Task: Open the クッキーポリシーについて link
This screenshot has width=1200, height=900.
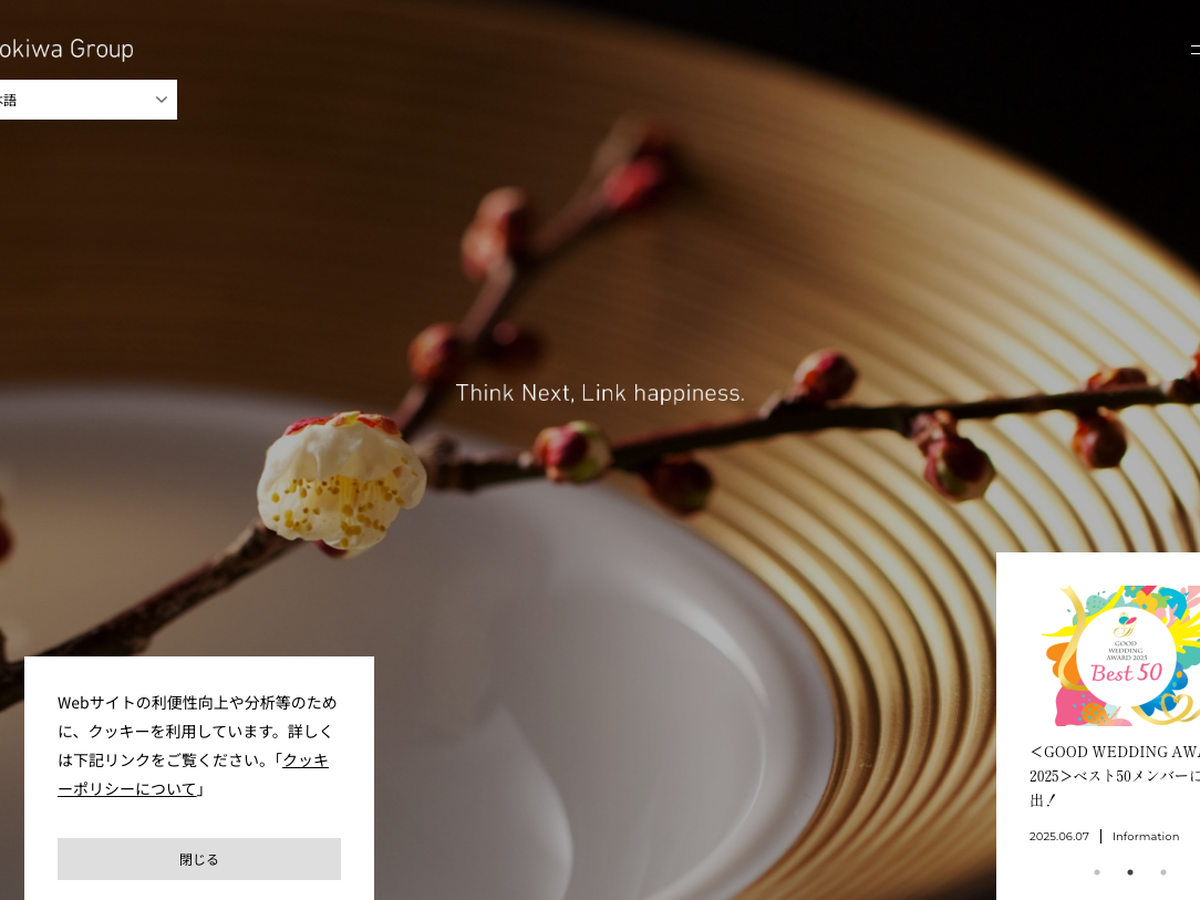Action: click(193, 774)
